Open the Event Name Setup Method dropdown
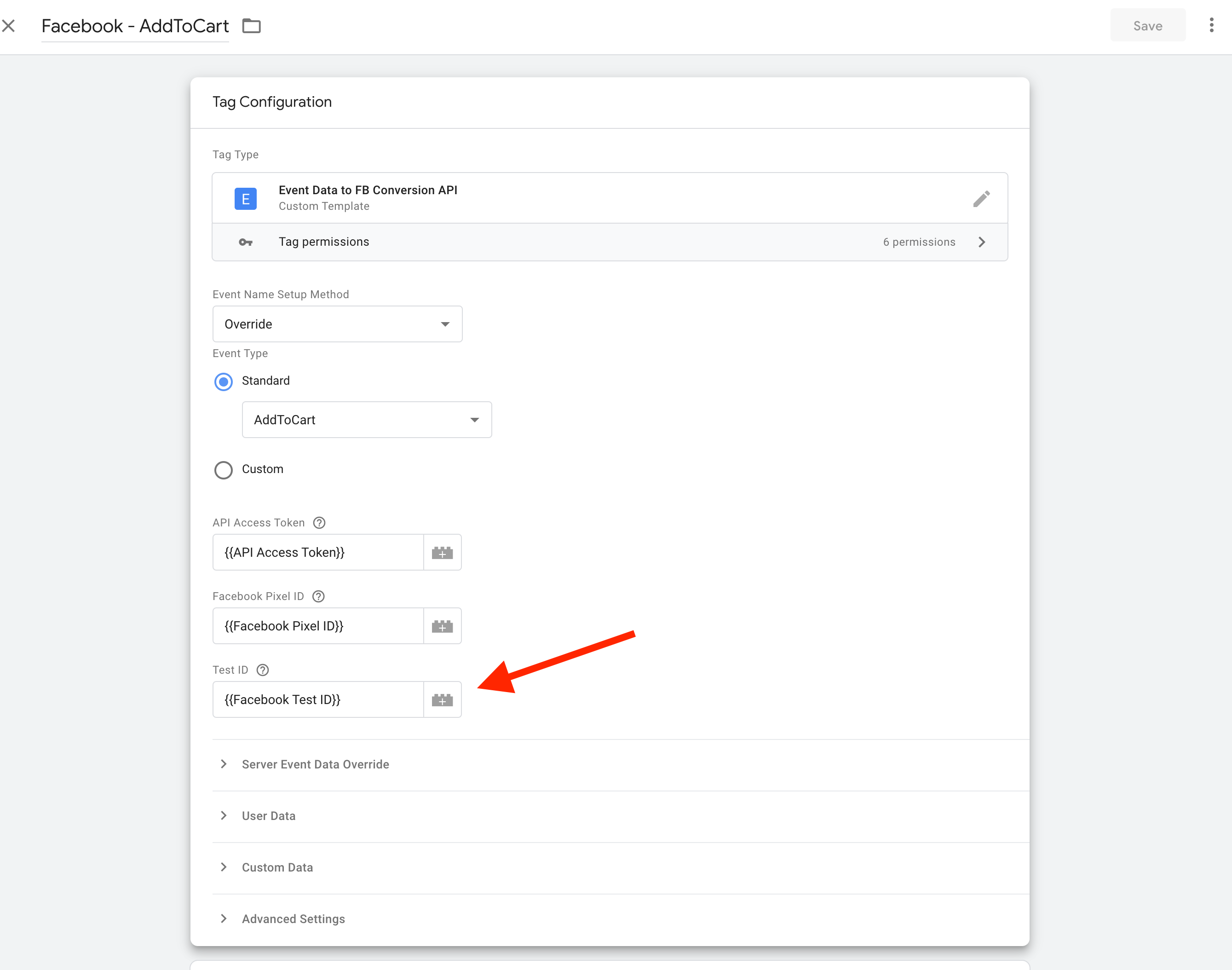1232x970 pixels. (337, 323)
